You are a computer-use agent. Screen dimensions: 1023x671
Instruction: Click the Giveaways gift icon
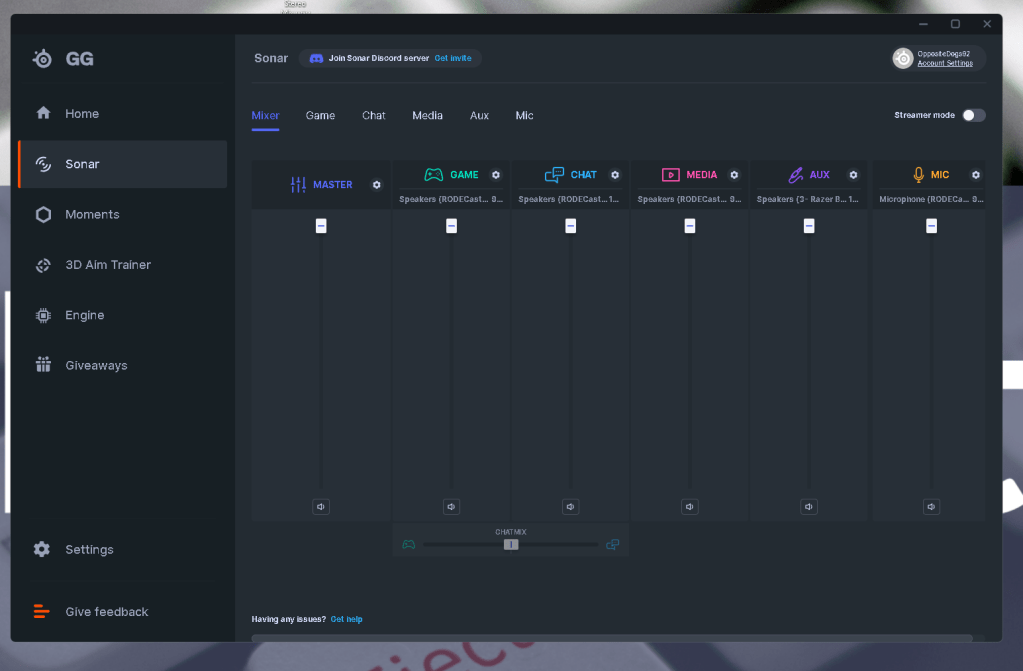[x=43, y=364]
